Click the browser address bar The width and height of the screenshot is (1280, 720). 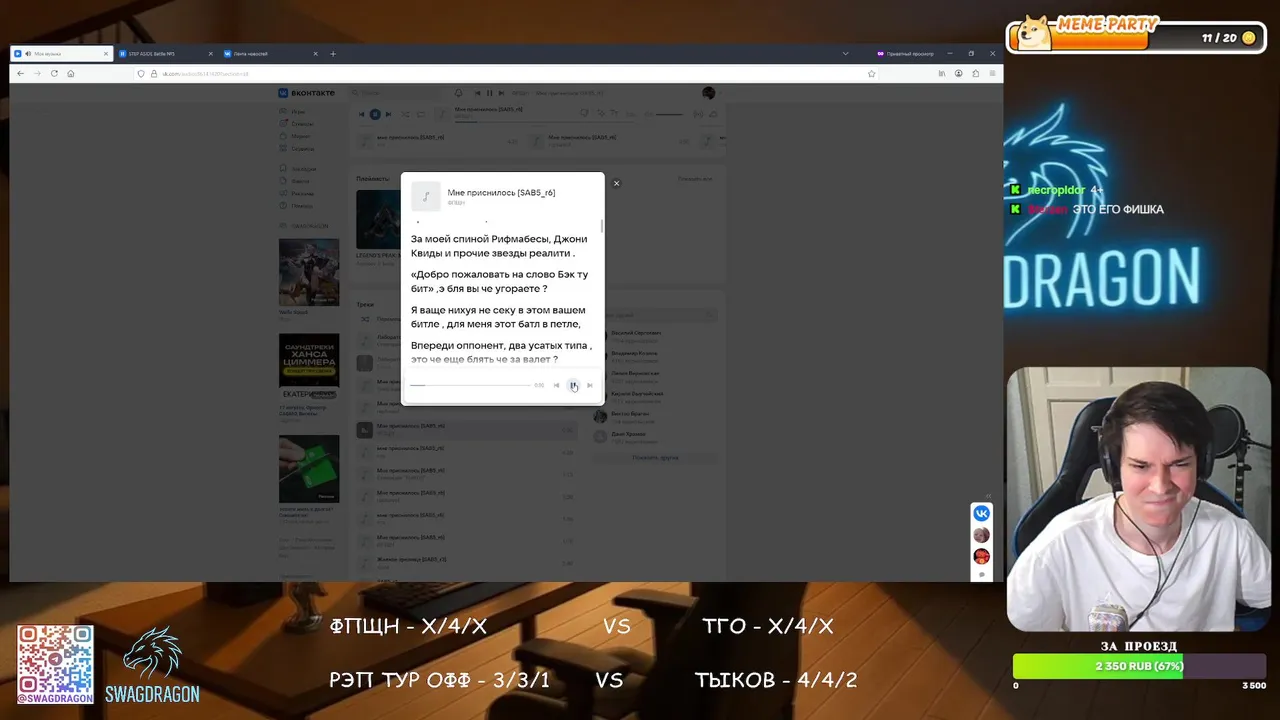(505, 73)
